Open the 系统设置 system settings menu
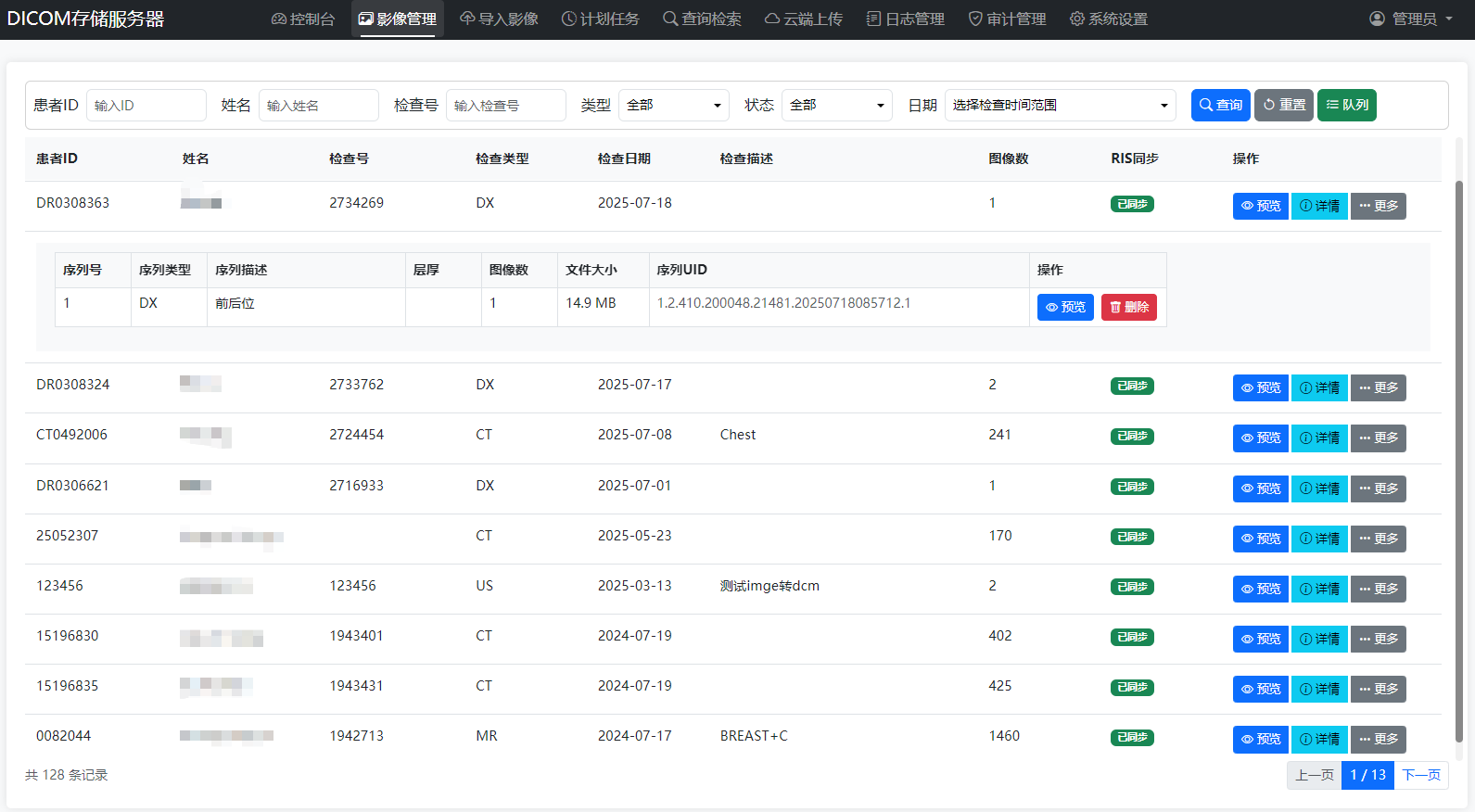The image size is (1475, 812). [x=1108, y=19]
